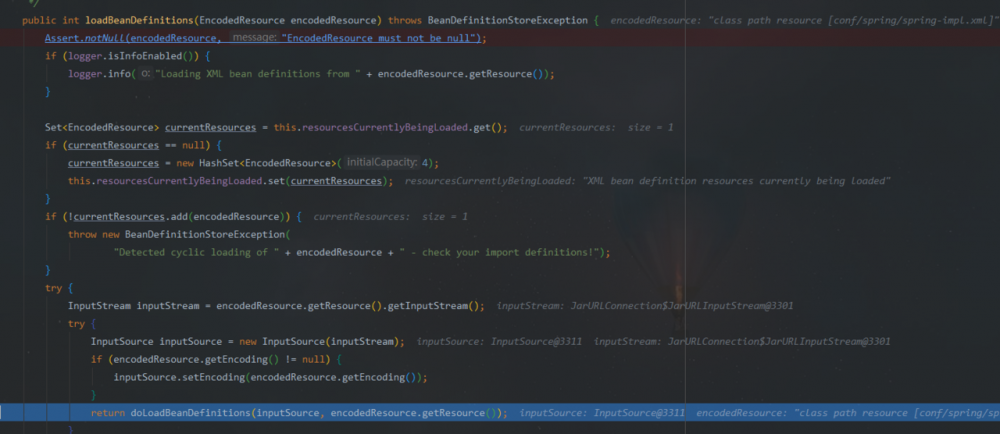Click the "Detected cyclic loading of " string
The height and width of the screenshot is (434, 1000).
pos(196,252)
